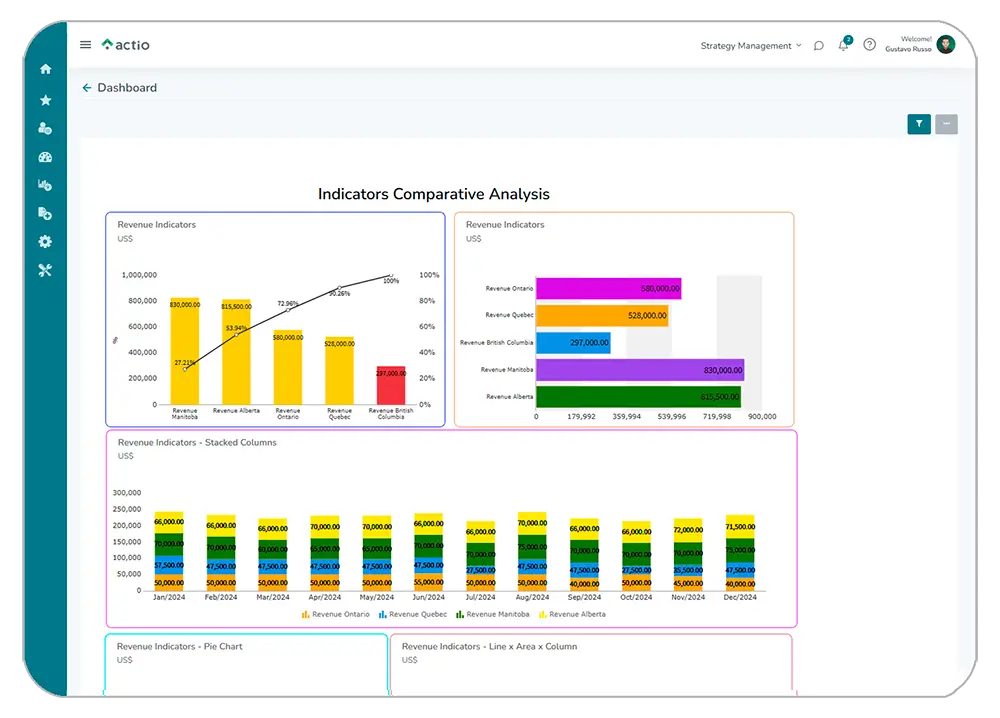This screenshot has height=718, width=1000.
Task: Expand the Strategy Management dropdown
Action: [750, 46]
